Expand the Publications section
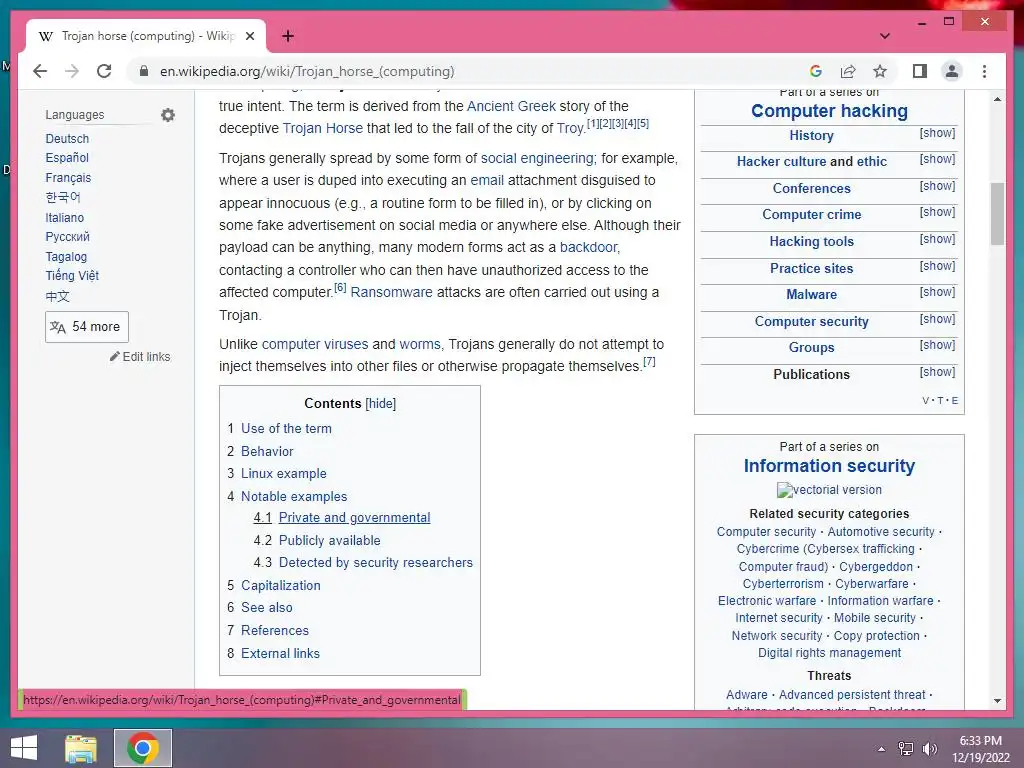Viewport: 1024px width, 768px height. click(937, 372)
